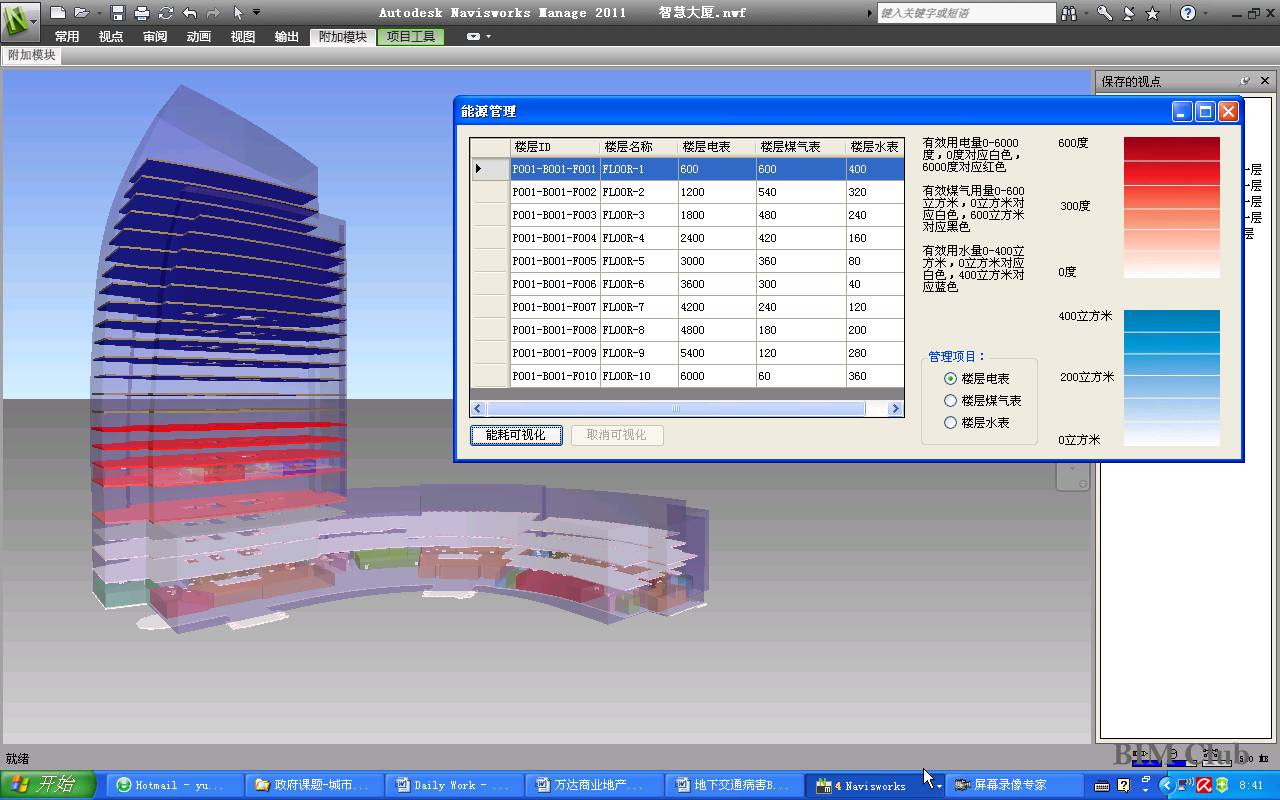Open the 视图 ribbon tab
Screen dimensions: 1280x800
click(x=243, y=37)
